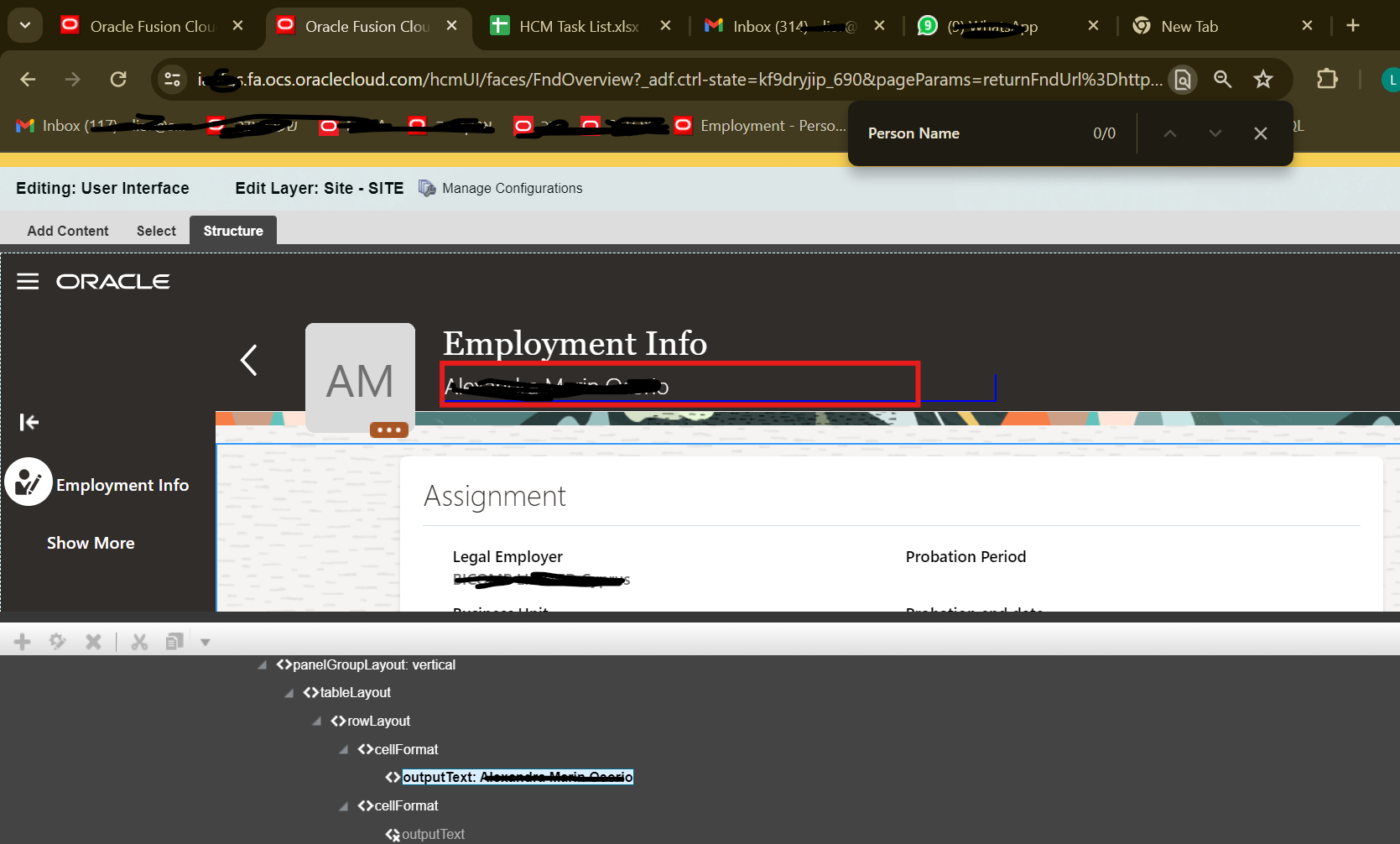This screenshot has width=1400, height=844.
Task: View site information icon in address bar
Action: (172, 79)
